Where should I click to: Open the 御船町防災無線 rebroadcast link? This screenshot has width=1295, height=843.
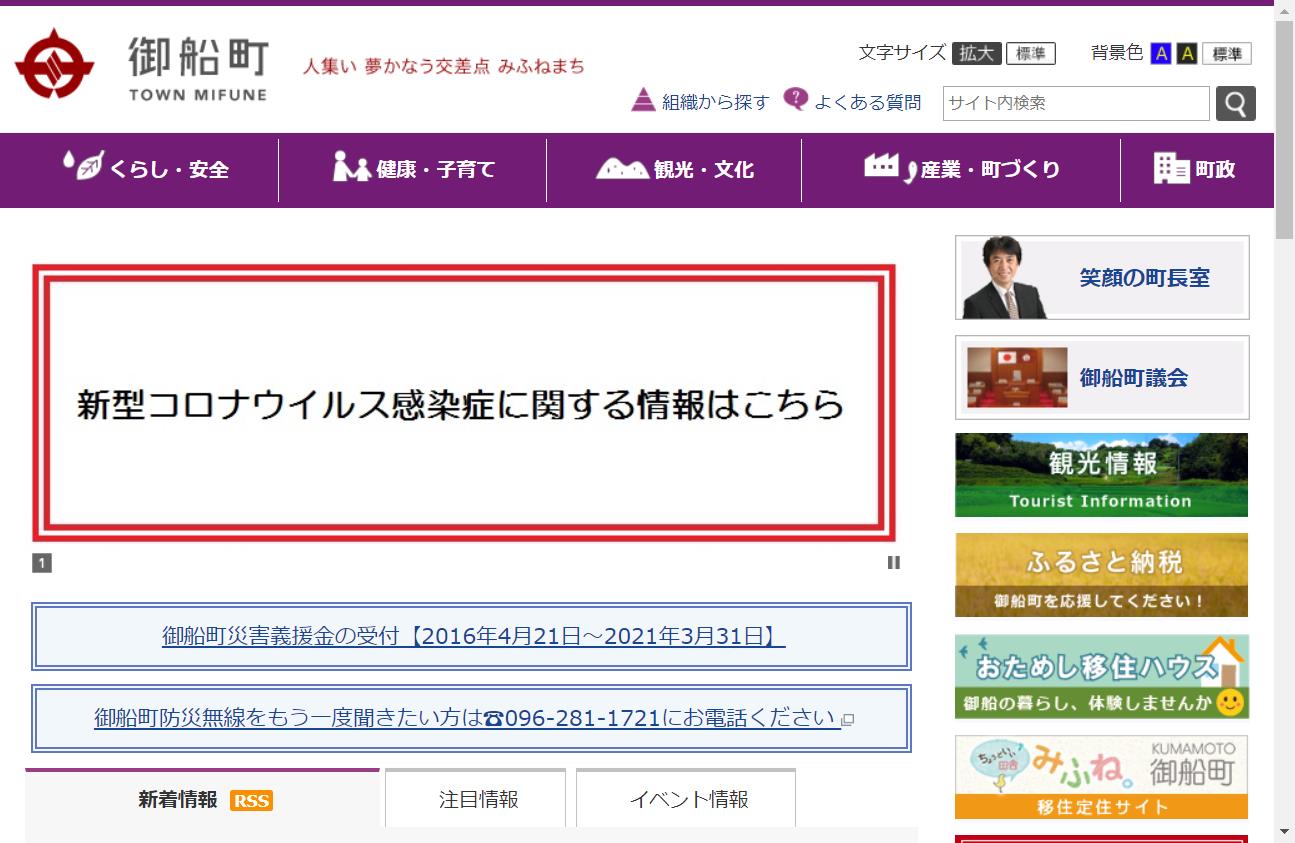click(x=472, y=717)
